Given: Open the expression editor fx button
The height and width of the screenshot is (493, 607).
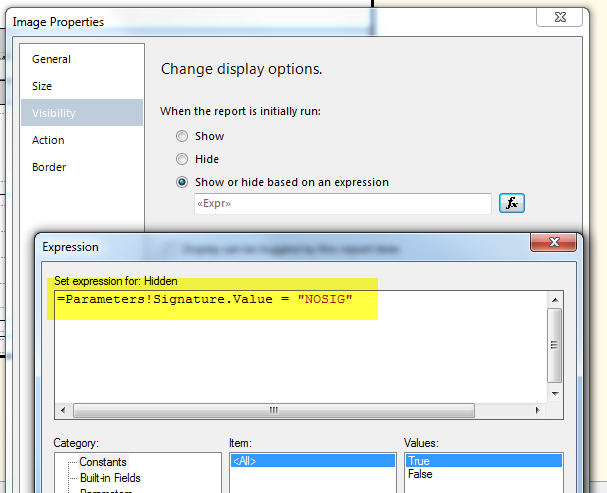Looking at the screenshot, I should click(x=512, y=203).
